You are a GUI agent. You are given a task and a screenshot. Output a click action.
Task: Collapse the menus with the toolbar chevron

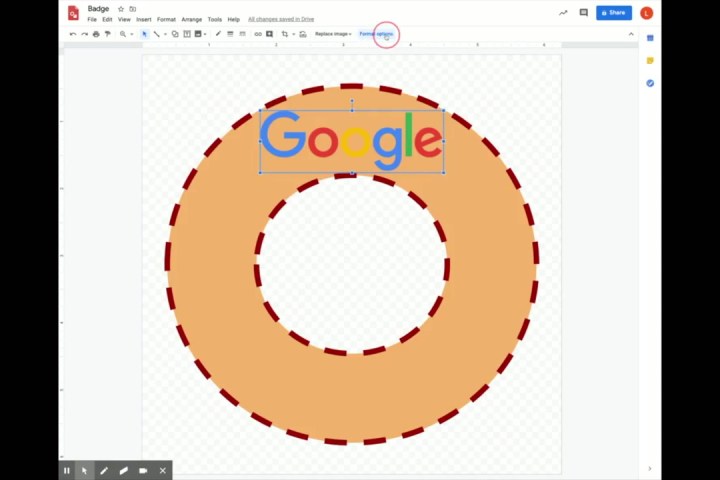[x=631, y=34]
